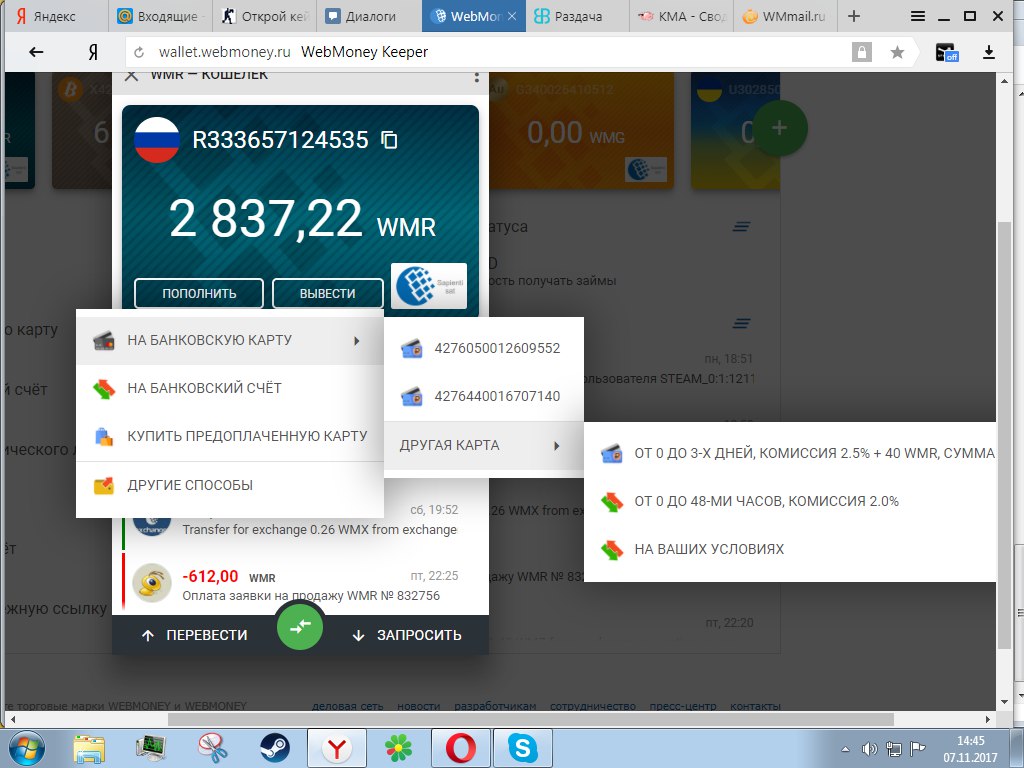The image size is (1024, 768).
Task: Open the -612,00 WMR transaction entry
Action: (300, 584)
